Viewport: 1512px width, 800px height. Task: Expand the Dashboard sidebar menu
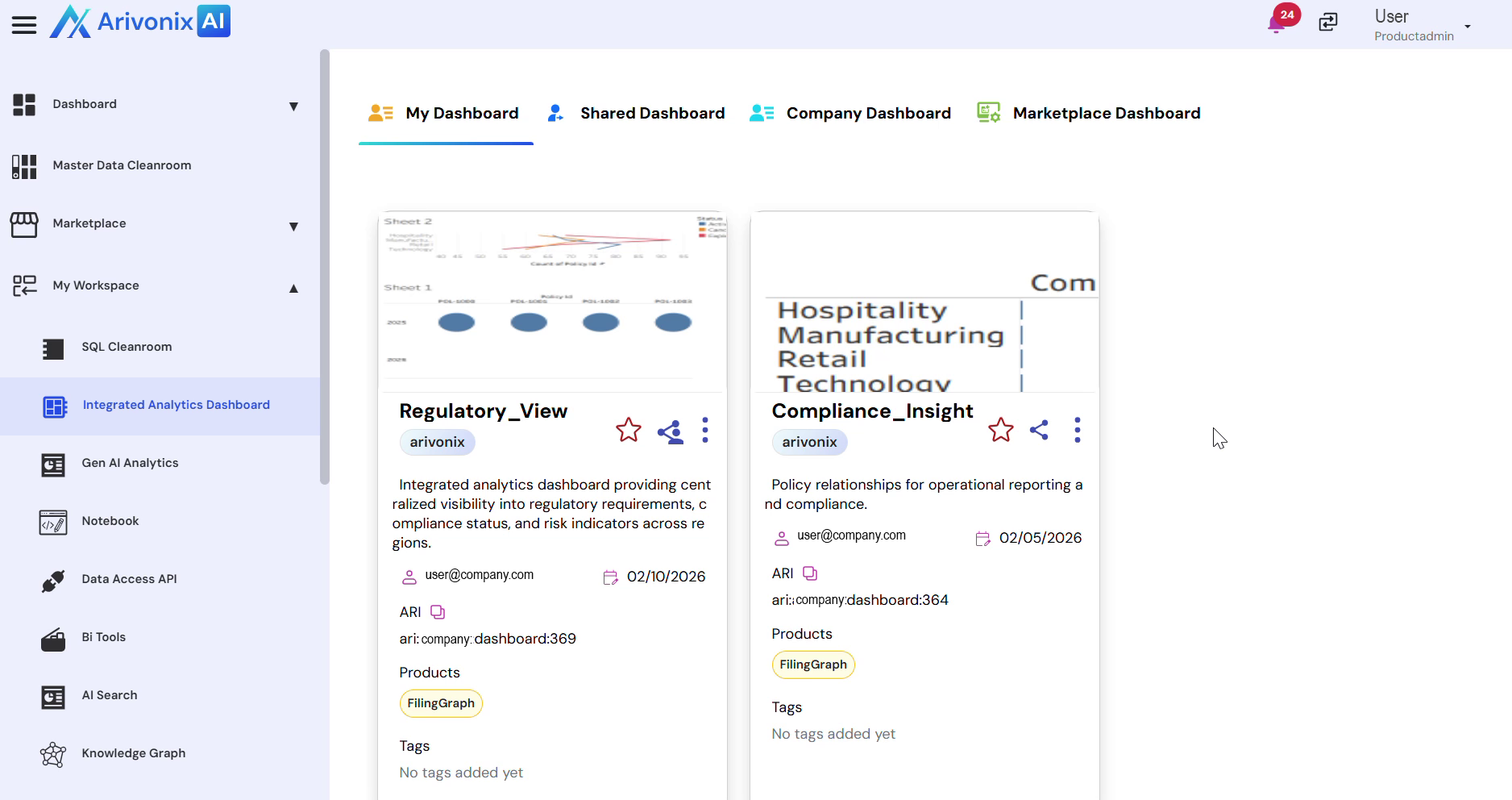pyautogui.click(x=293, y=106)
